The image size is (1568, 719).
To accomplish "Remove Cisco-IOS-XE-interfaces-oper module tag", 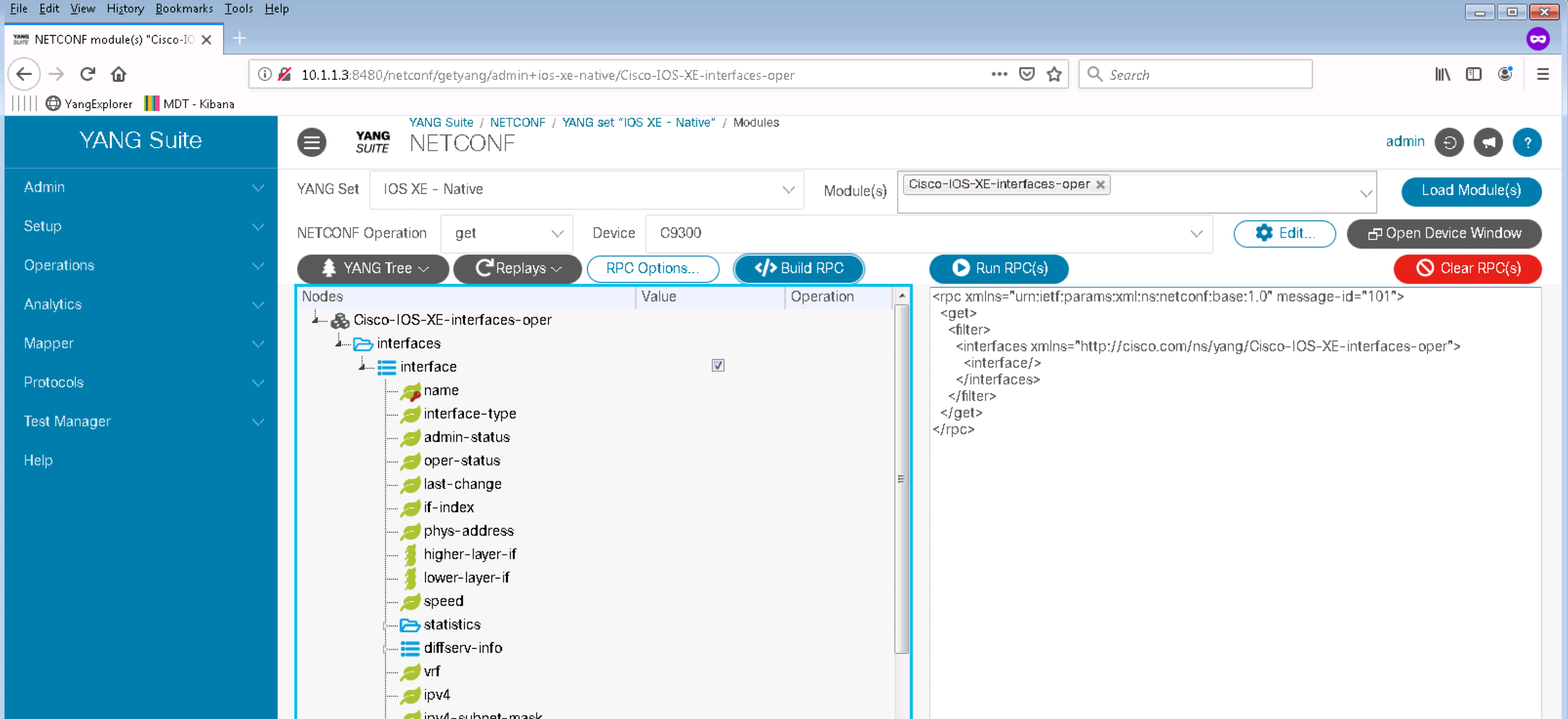I will pyautogui.click(x=1100, y=185).
